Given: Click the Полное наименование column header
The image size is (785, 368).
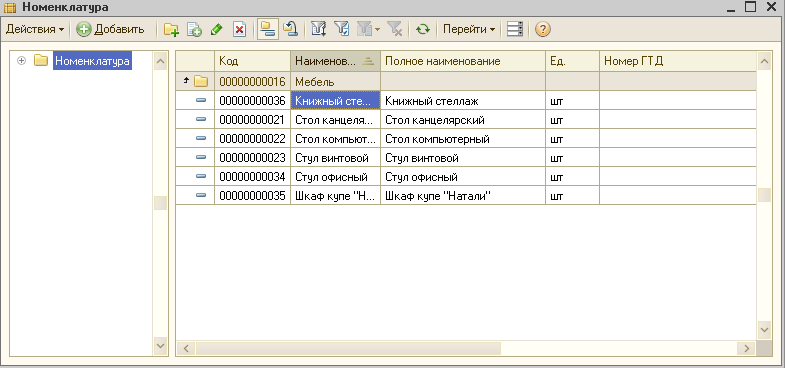Looking at the screenshot, I should point(463,61).
